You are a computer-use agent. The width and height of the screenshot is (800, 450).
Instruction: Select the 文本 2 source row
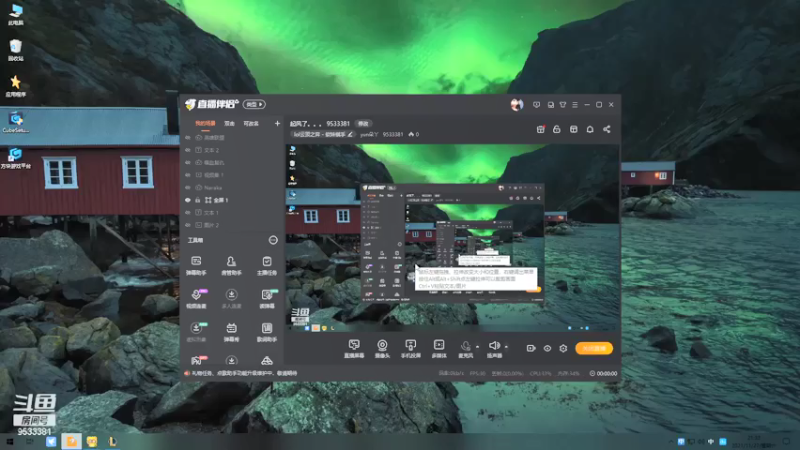[x=232, y=150]
